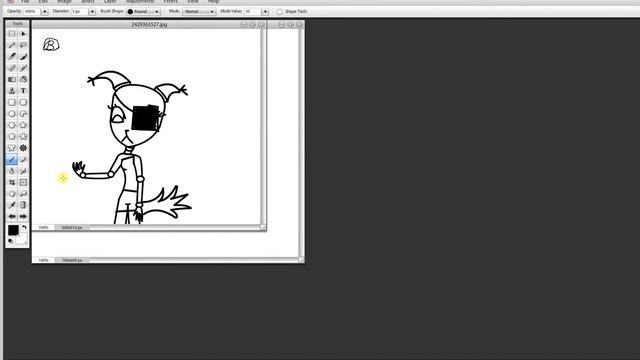640x360 pixels.
Task: Select the highlighted Line tool
Action: pos(12,160)
